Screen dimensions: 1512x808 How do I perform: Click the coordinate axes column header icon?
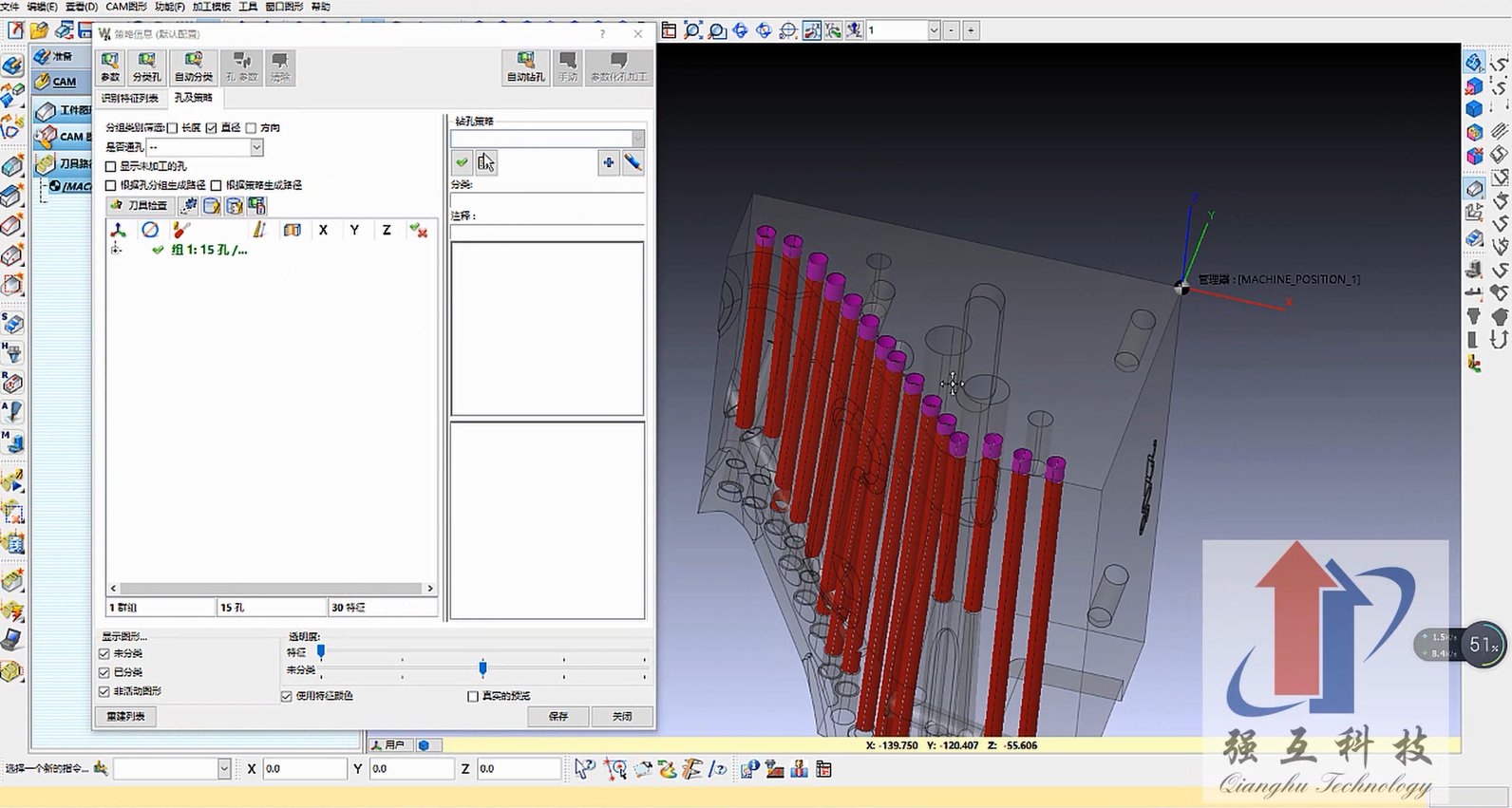click(x=118, y=230)
